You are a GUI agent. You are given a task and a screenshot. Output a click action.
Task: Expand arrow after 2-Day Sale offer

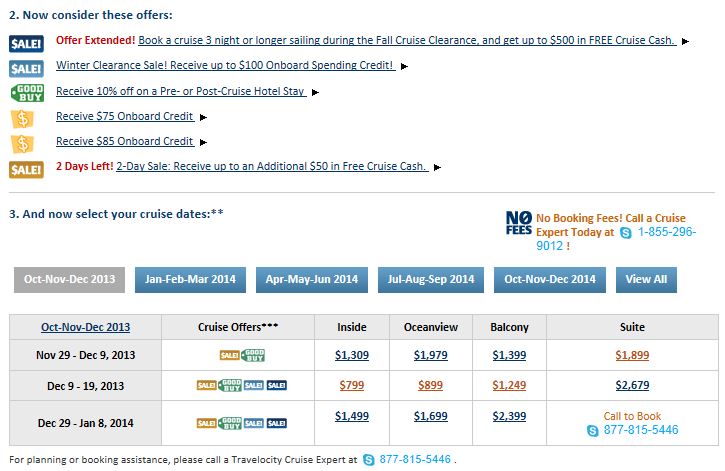pyautogui.click(x=437, y=167)
